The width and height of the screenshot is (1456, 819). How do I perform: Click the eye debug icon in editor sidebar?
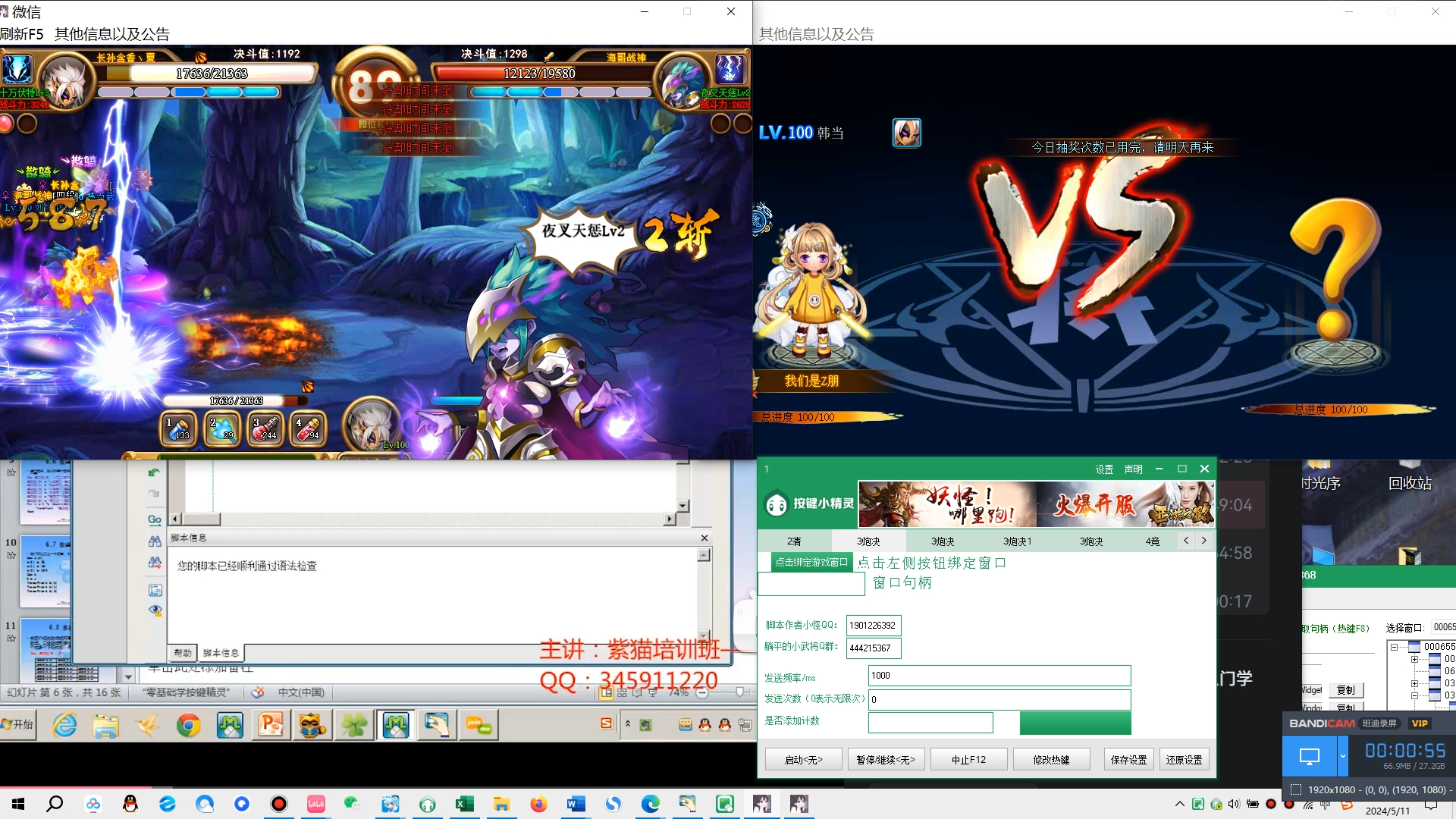pyautogui.click(x=155, y=610)
